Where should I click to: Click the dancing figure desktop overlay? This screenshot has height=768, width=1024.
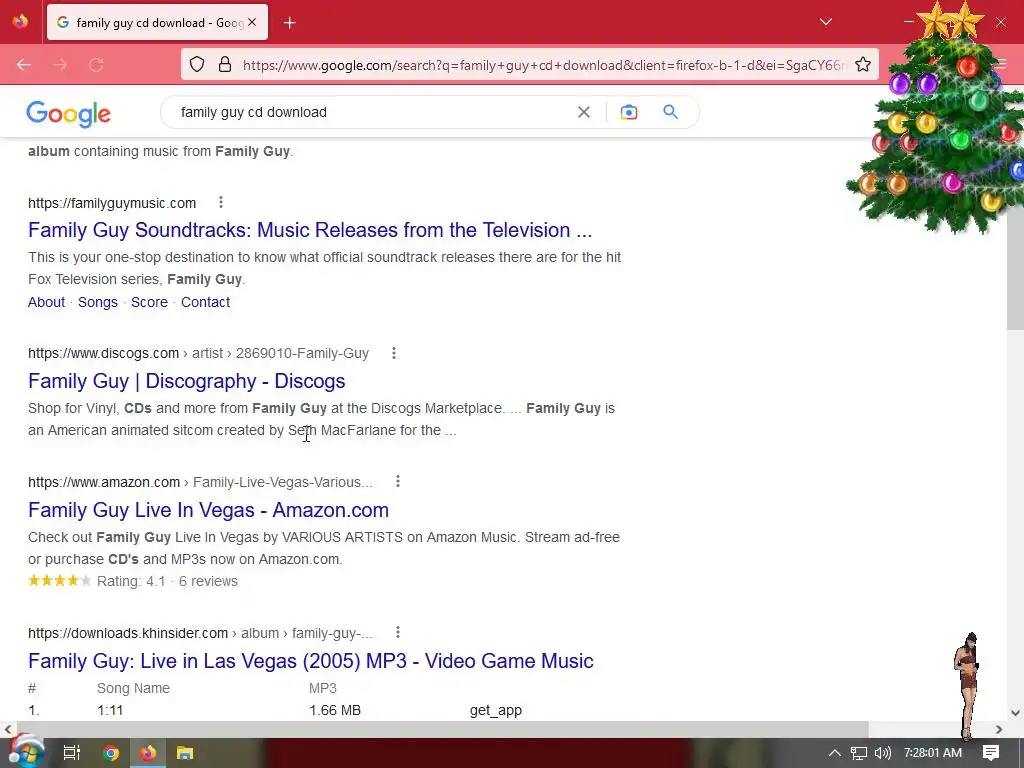click(967, 685)
